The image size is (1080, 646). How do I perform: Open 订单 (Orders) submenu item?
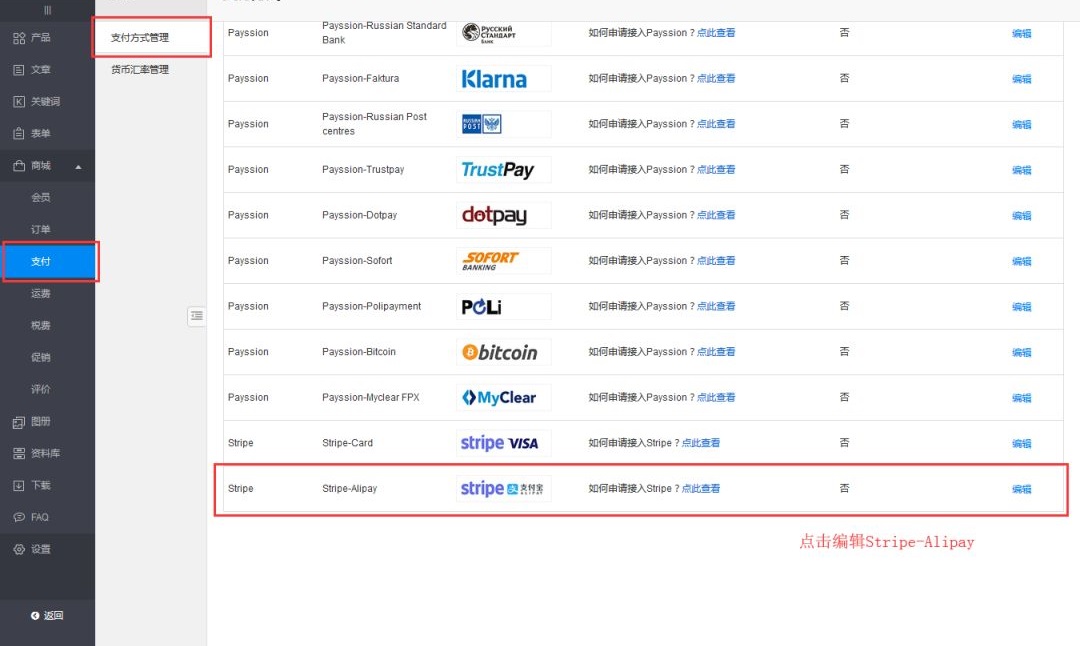(41, 230)
